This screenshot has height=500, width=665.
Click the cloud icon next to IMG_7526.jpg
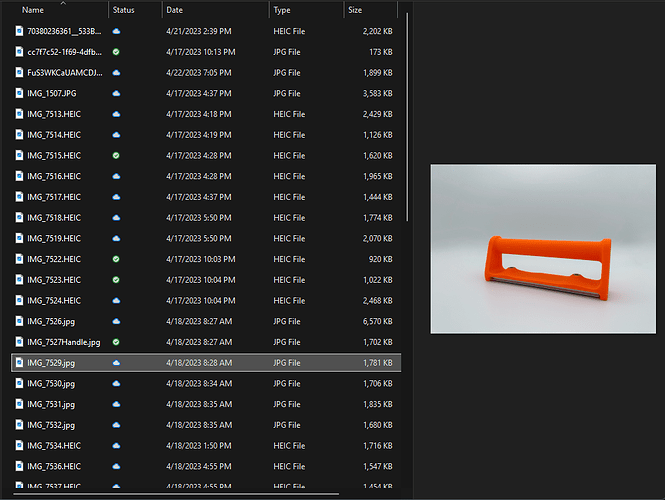pos(116,321)
